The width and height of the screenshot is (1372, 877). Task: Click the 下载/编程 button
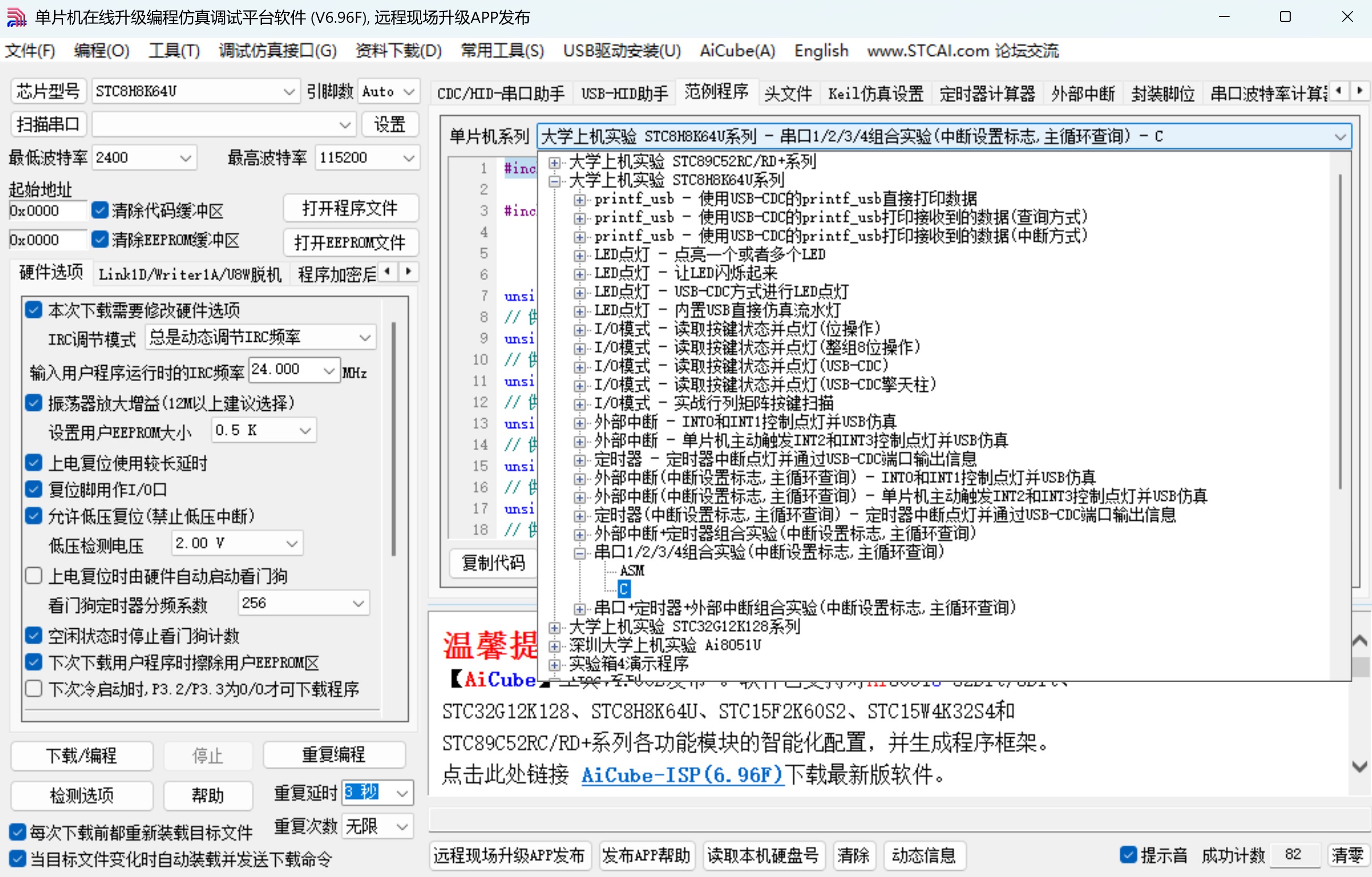81,756
